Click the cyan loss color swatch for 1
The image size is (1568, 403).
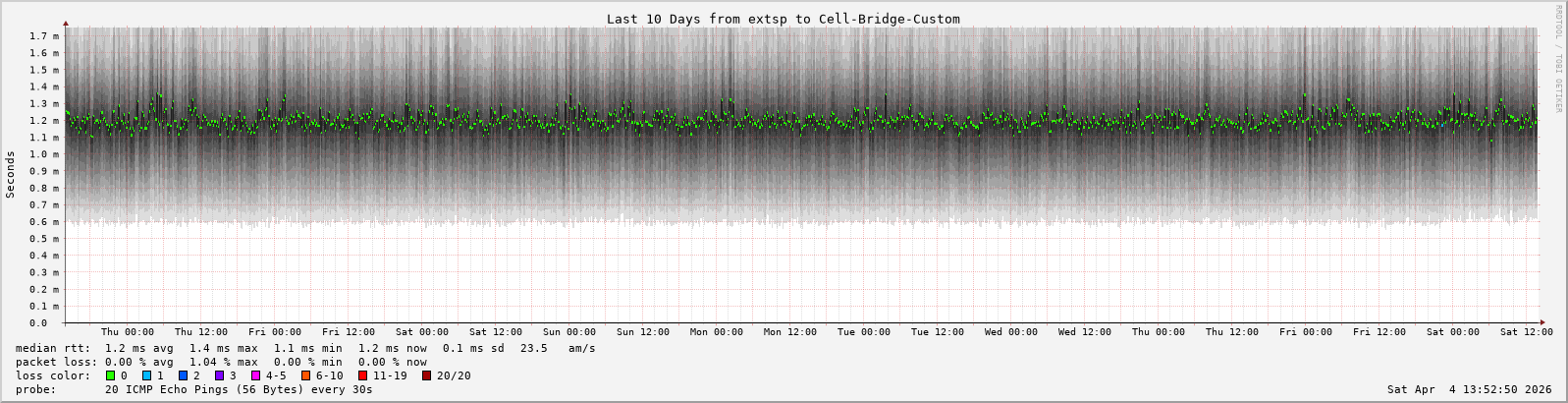pos(146,375)
